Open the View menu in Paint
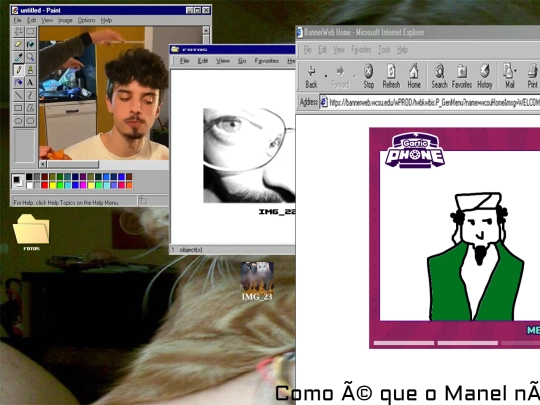The image size is (540, 405). [47, 20]
